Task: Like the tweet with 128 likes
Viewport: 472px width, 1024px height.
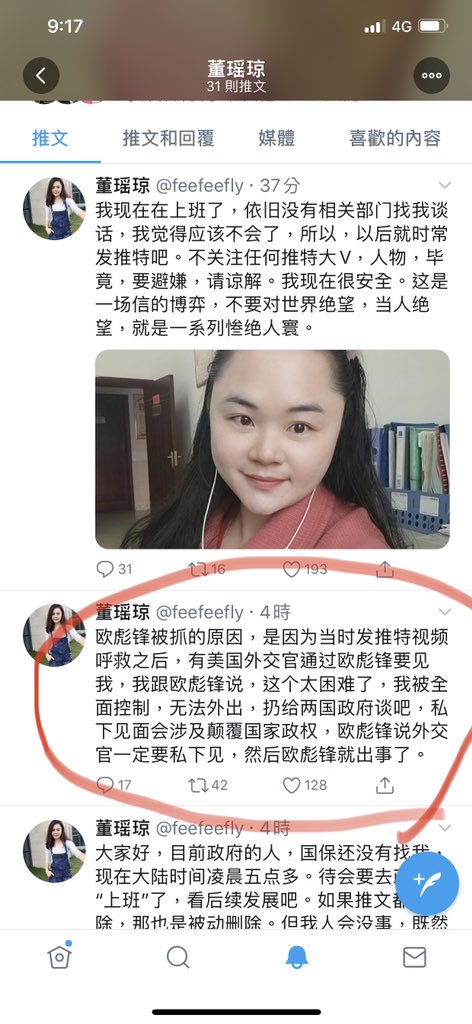Action: click(x=291, y=785)
